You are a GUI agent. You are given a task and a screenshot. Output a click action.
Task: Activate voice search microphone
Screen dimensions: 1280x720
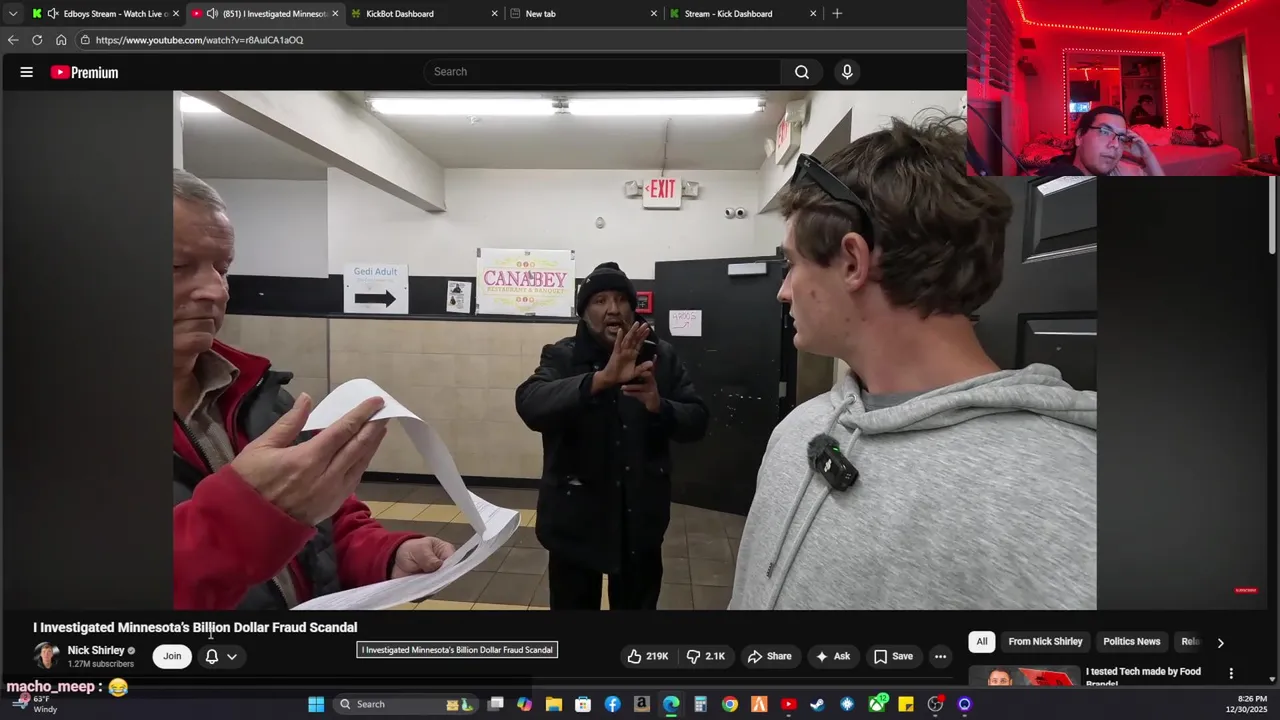tap(847, 72)
